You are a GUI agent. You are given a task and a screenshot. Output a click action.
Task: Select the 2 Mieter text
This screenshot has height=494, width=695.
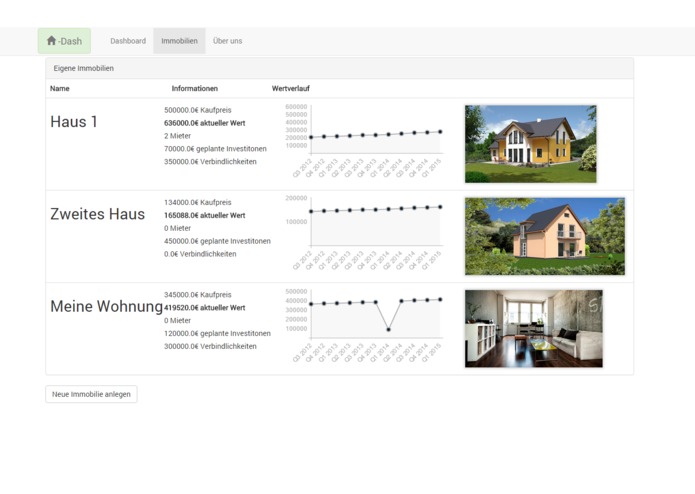coord(177,136)
